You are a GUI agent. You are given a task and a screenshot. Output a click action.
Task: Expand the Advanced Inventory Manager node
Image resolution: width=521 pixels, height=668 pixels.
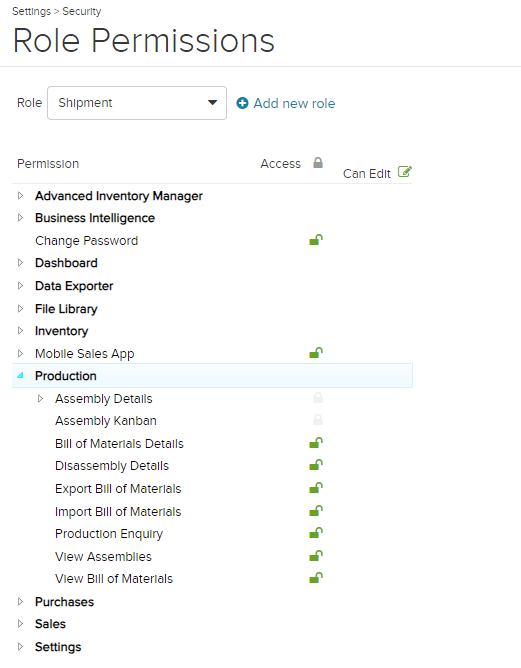pos(20,196)
